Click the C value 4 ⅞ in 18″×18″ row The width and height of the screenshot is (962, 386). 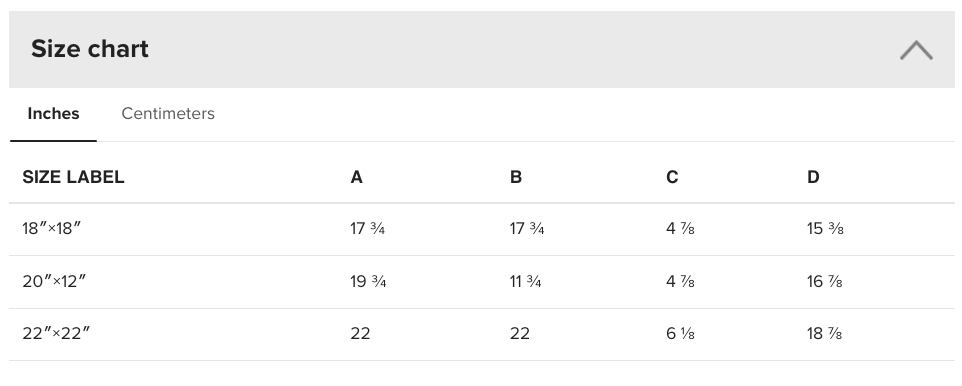coord(680,228)
